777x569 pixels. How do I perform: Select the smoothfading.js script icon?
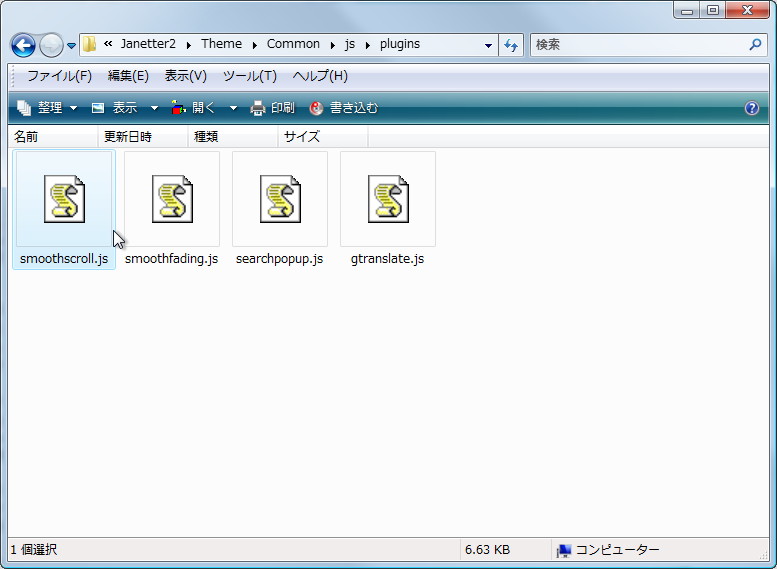point(172,199)
